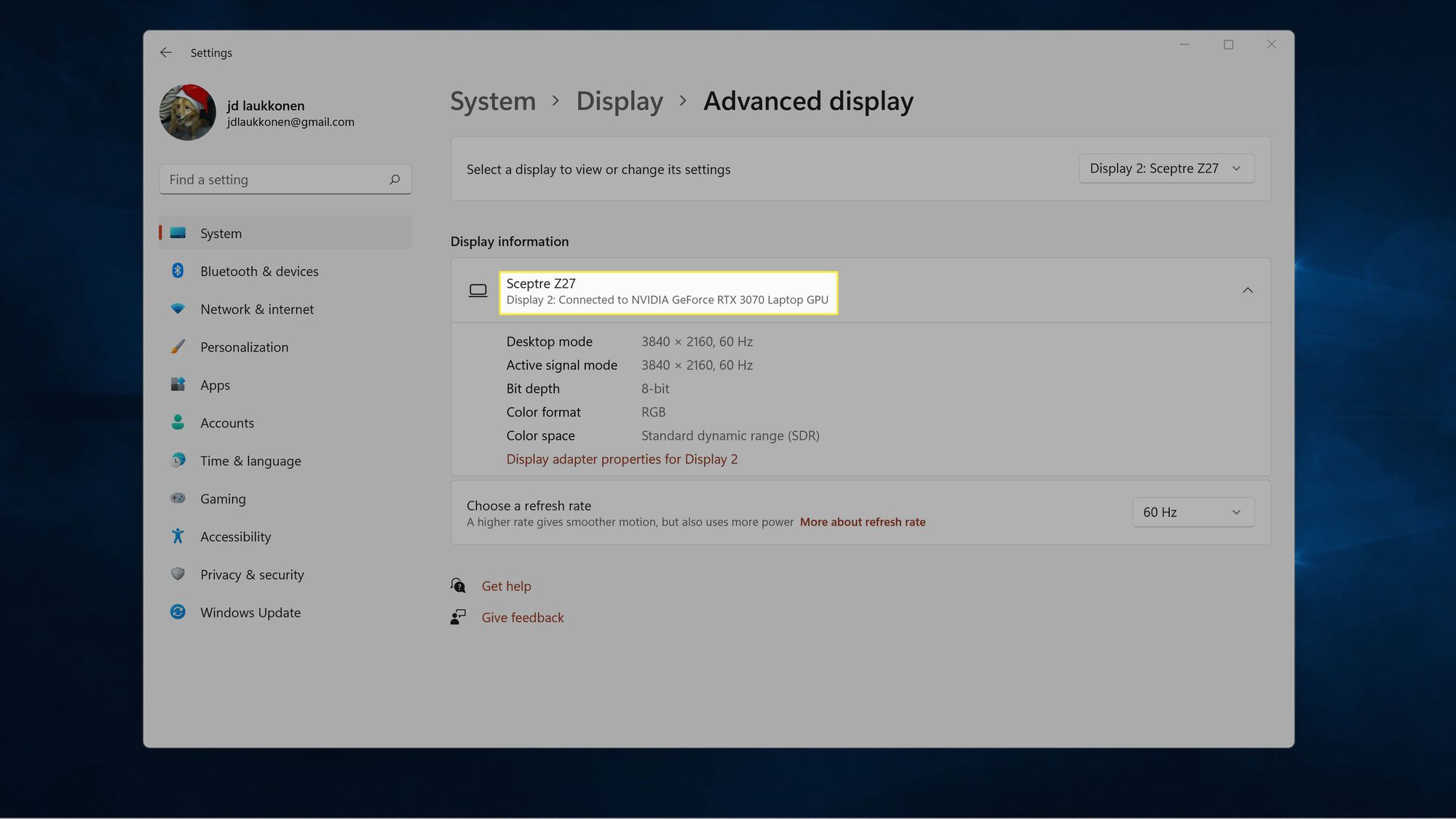The height and width of the screenshot is (819, 1456).
Task: Click Display adapter properties for Display 2
Action: pos(622,459)
